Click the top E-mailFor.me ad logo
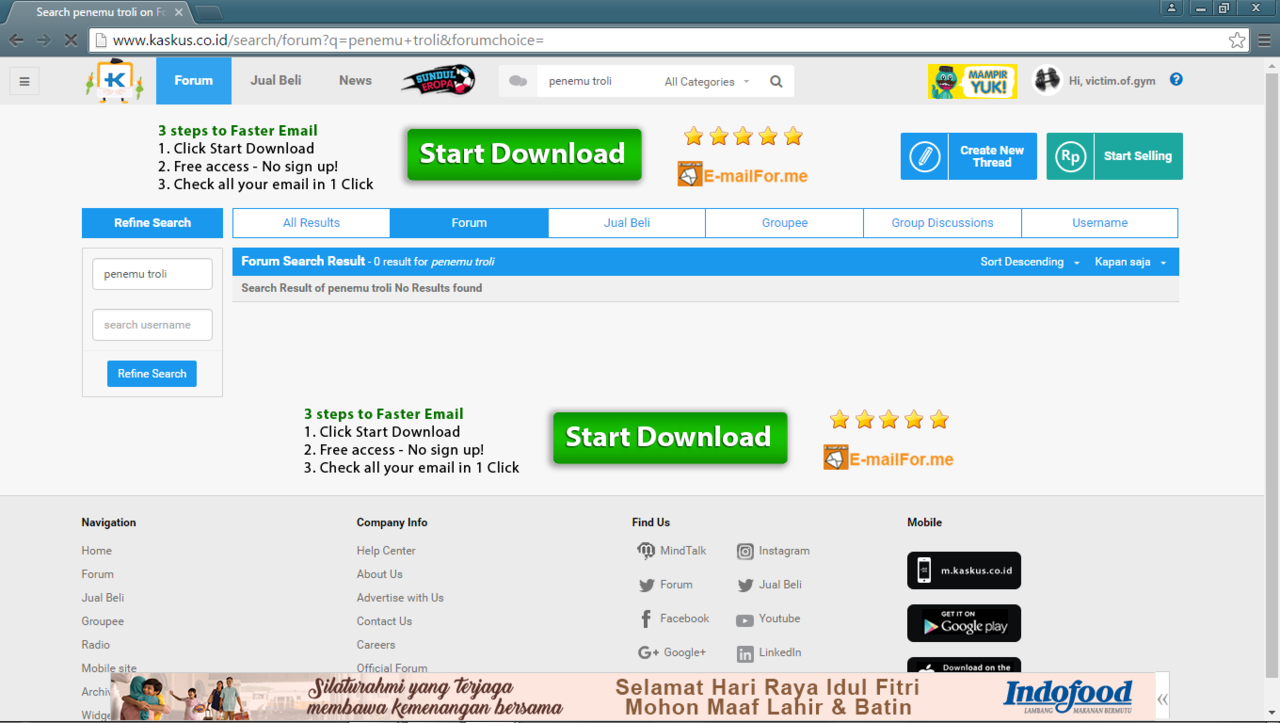The height and width of the screenshot is (723, 1280). coord(742,175)
